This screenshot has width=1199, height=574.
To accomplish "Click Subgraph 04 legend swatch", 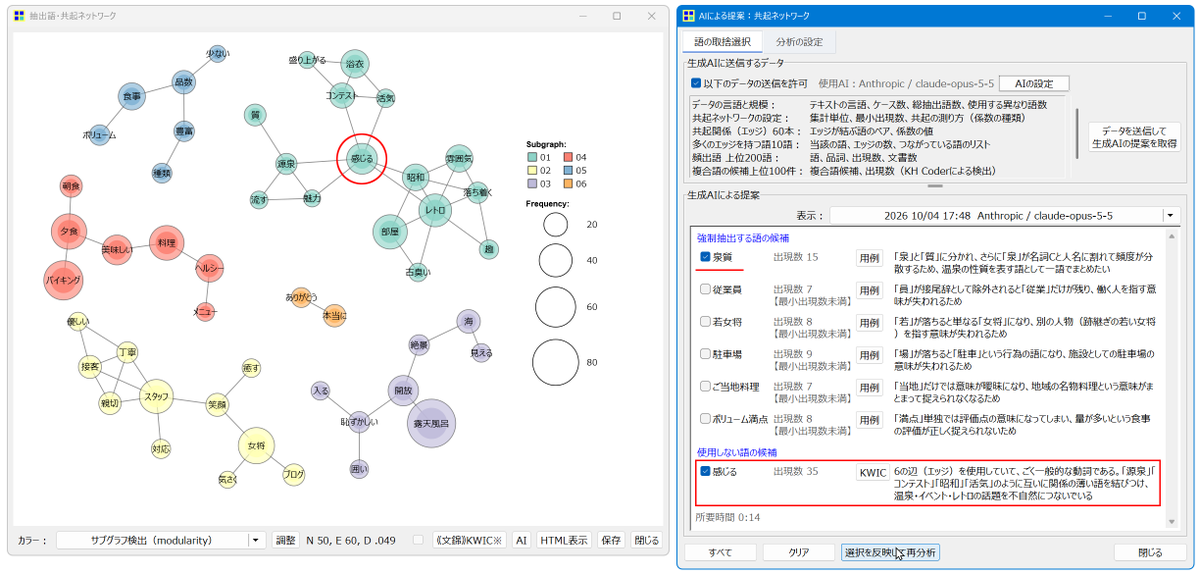I will pos(568,157).
